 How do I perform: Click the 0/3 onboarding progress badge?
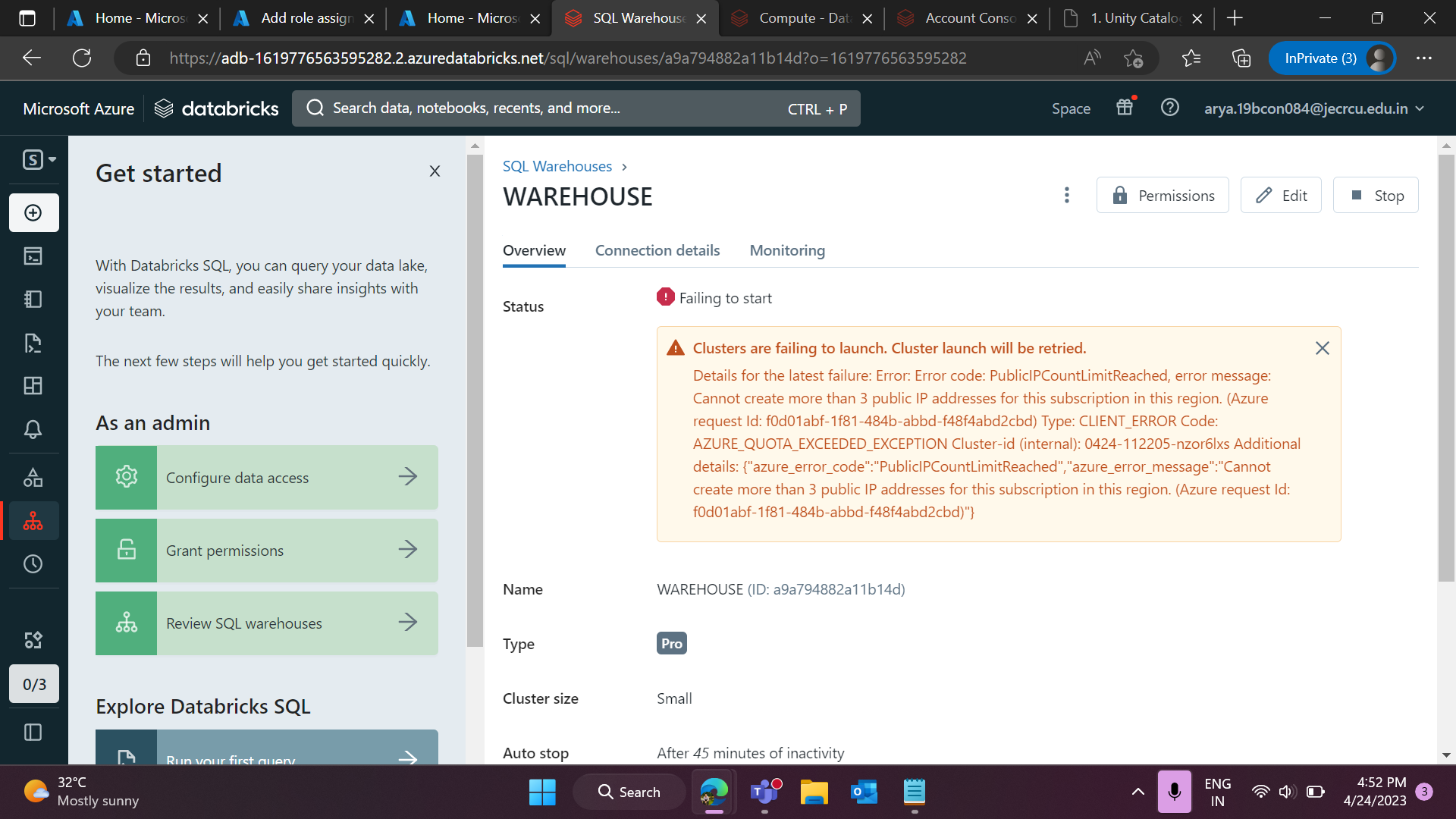pos(34,685)
